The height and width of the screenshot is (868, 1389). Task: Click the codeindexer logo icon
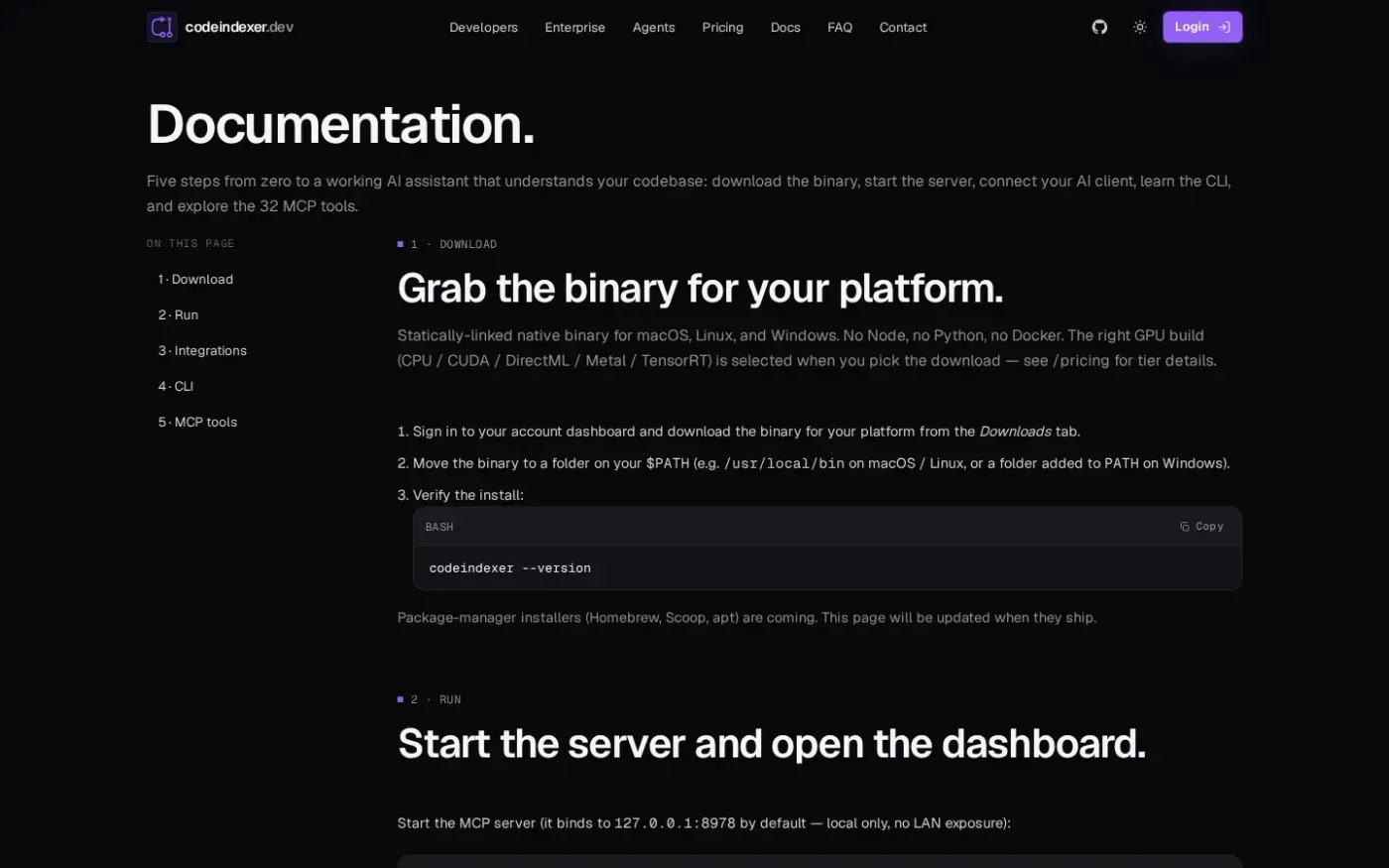pos(162,27)
